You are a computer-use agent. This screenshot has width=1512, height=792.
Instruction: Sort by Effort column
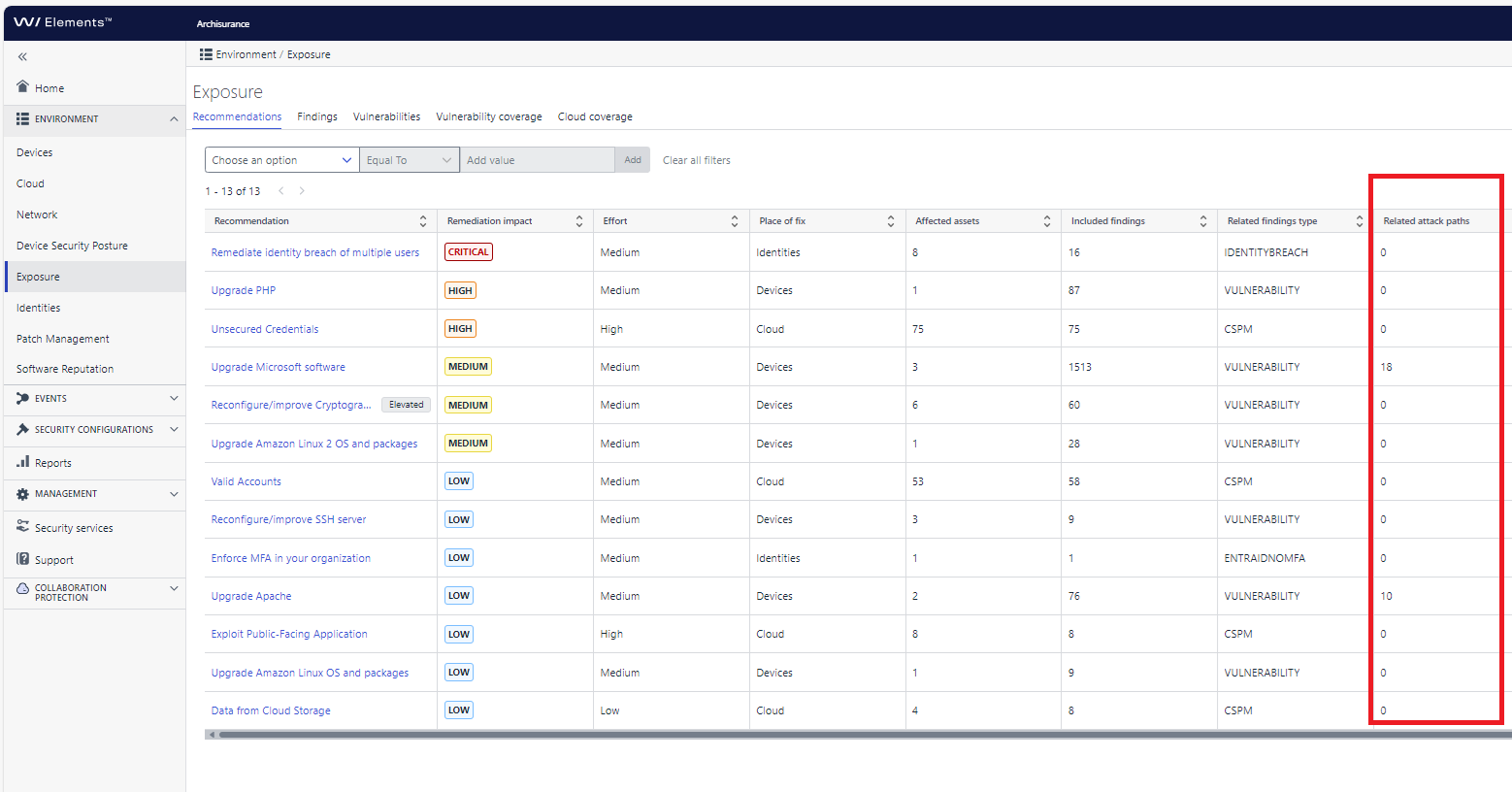[x=735, y=221]
